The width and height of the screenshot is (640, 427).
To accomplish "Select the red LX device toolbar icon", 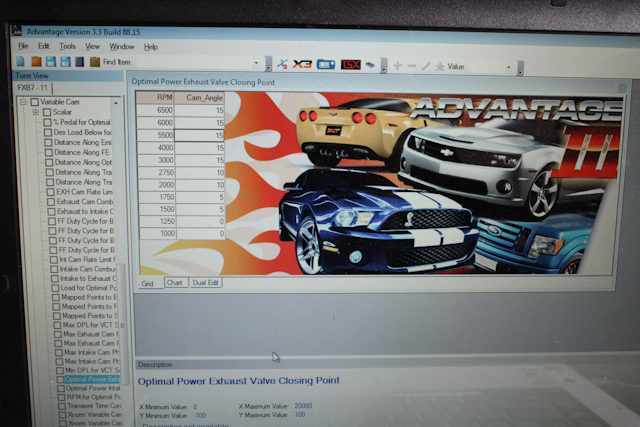I will (x=351, y=64).
